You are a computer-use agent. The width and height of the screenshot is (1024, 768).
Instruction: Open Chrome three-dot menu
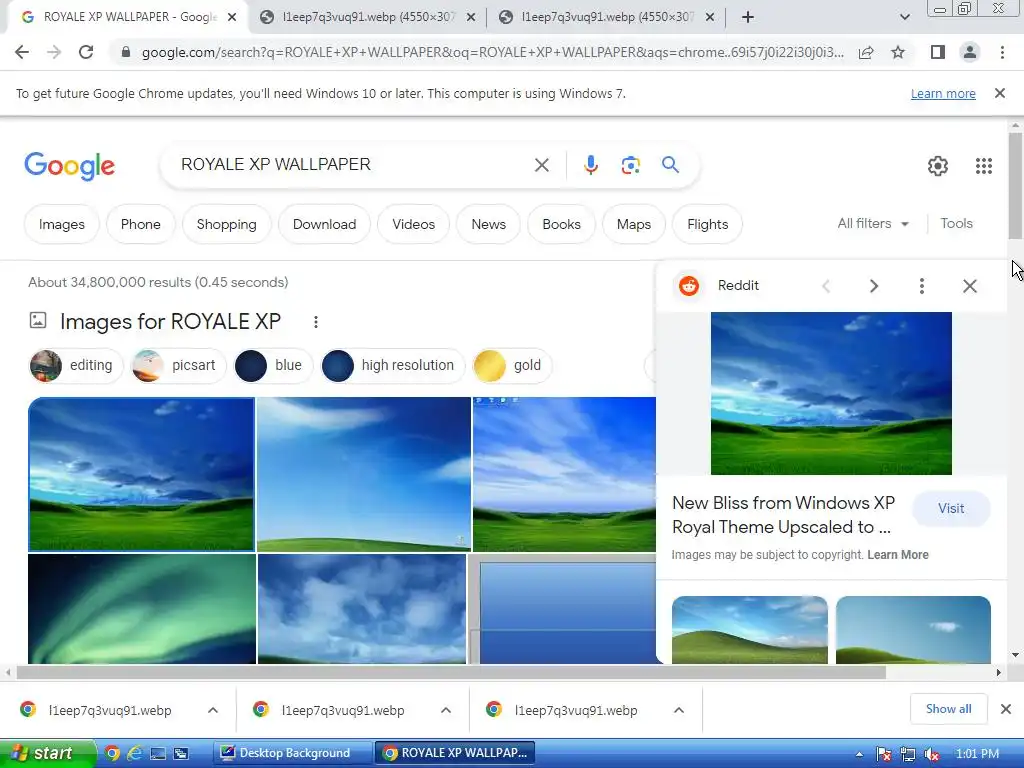tap(1002, 52)
